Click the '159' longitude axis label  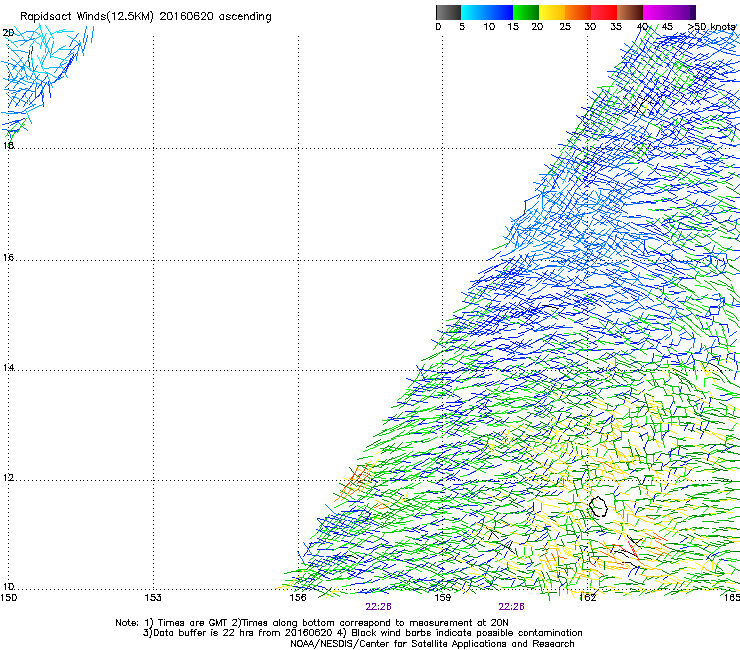(443, 598)
